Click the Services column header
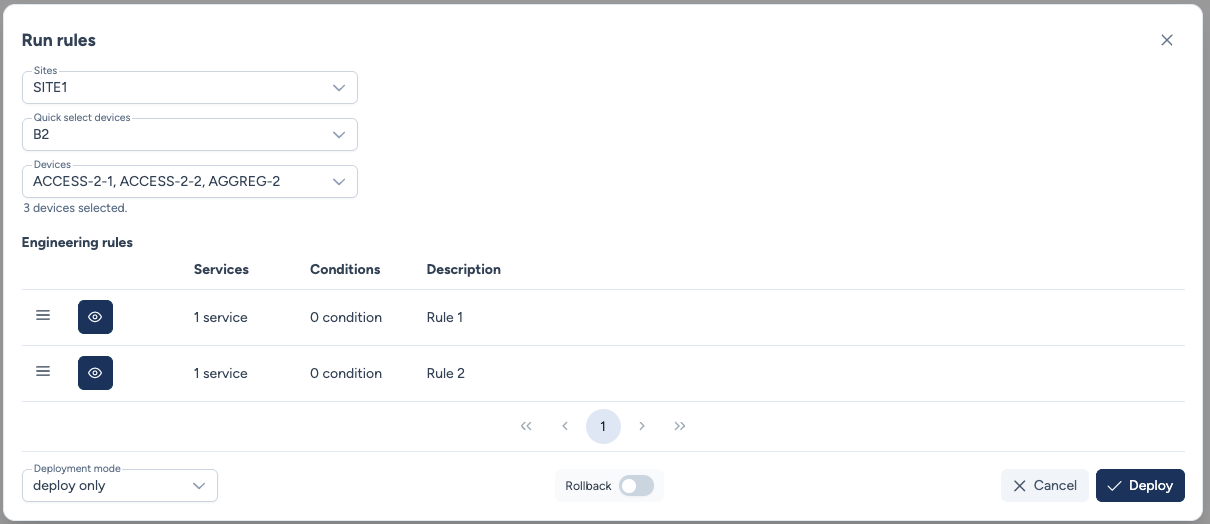This screenshot has height=524, width=1210. (x=221, y=269)
